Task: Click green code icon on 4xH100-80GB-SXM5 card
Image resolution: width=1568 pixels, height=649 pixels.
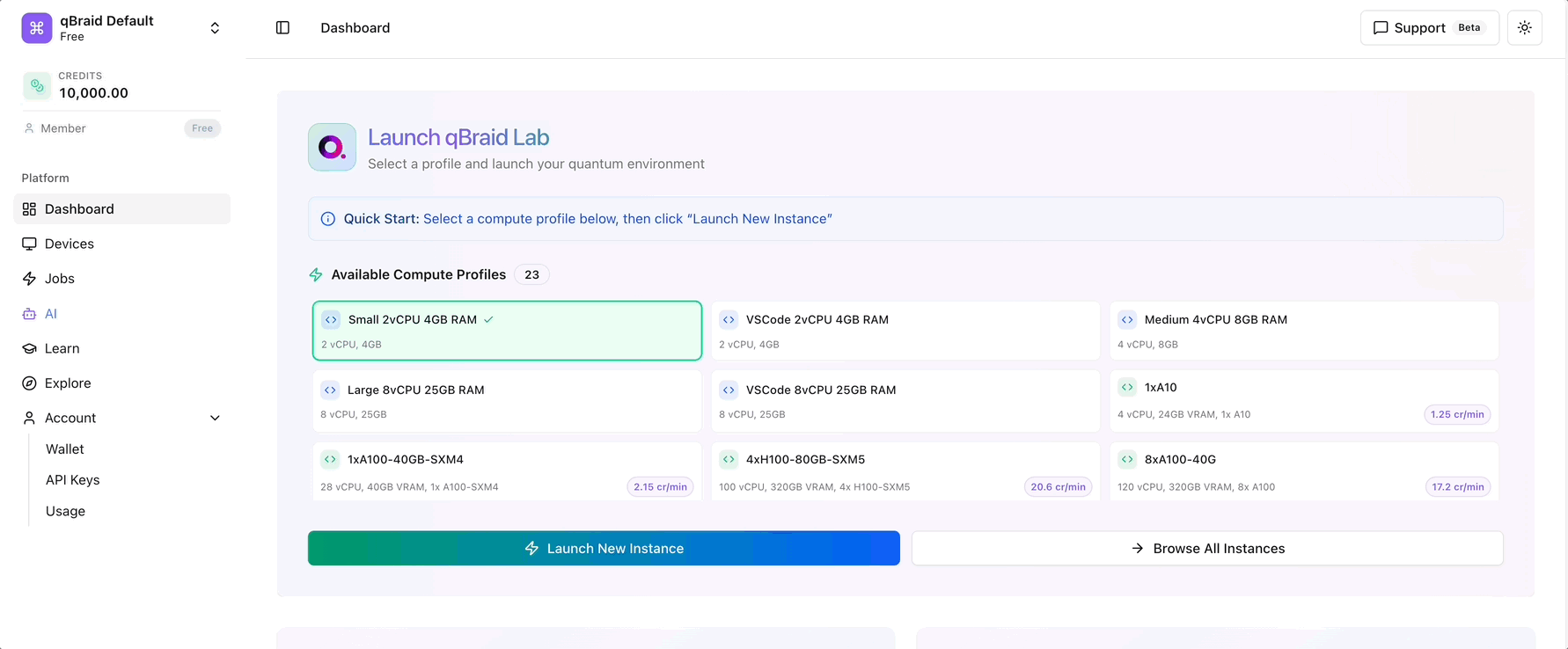Action: click(x=729, y=459)
